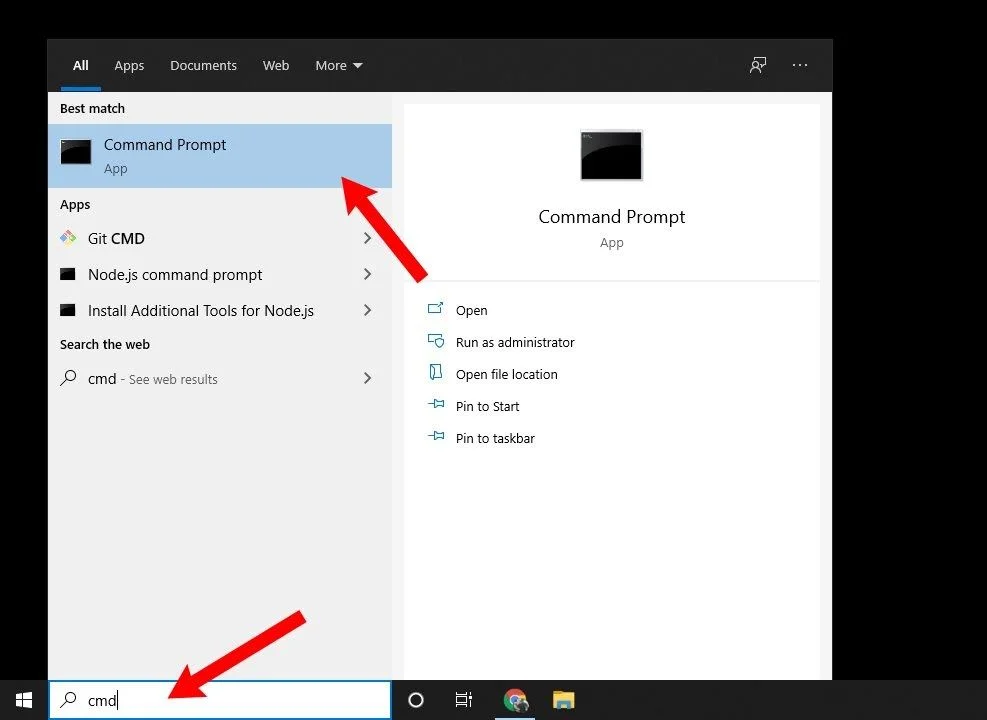Viewport: 987px width, 720px height.
Task: Click Pin to taskbar
Action: click(493, 438)
